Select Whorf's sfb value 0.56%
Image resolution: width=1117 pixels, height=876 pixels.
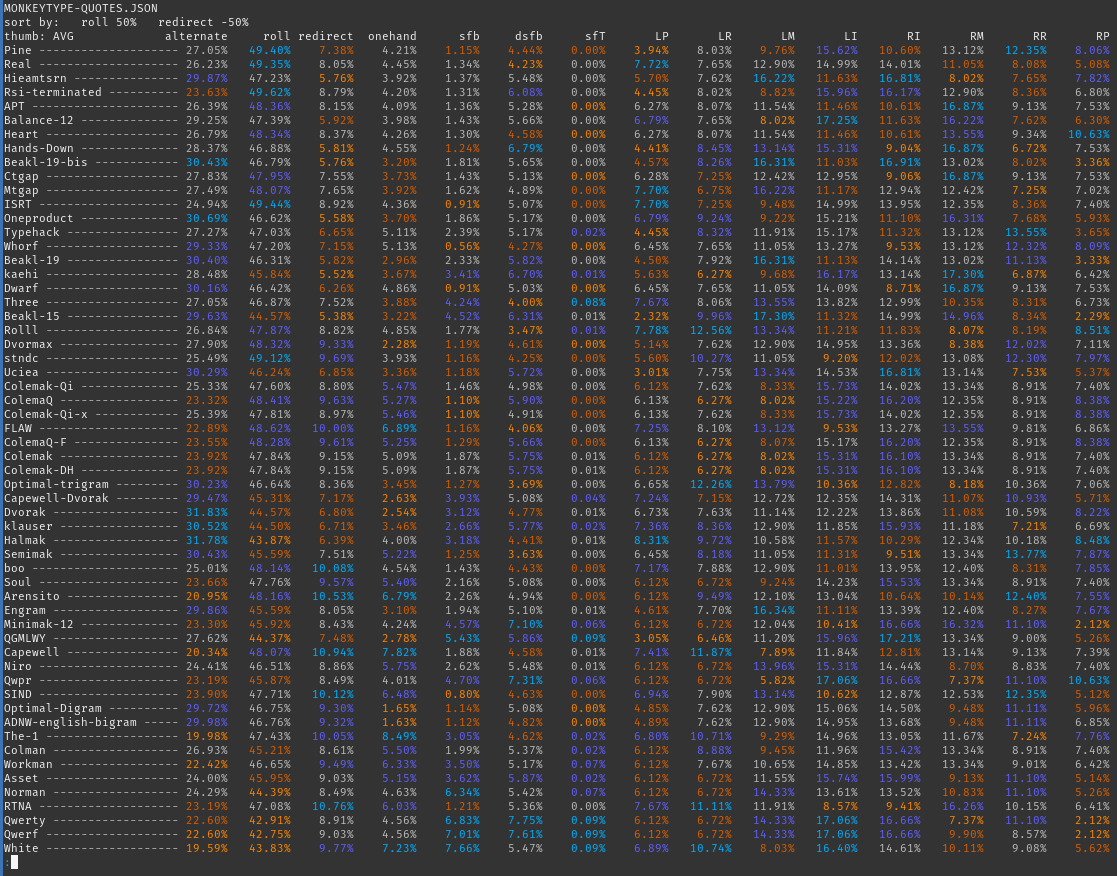(462, 246)
